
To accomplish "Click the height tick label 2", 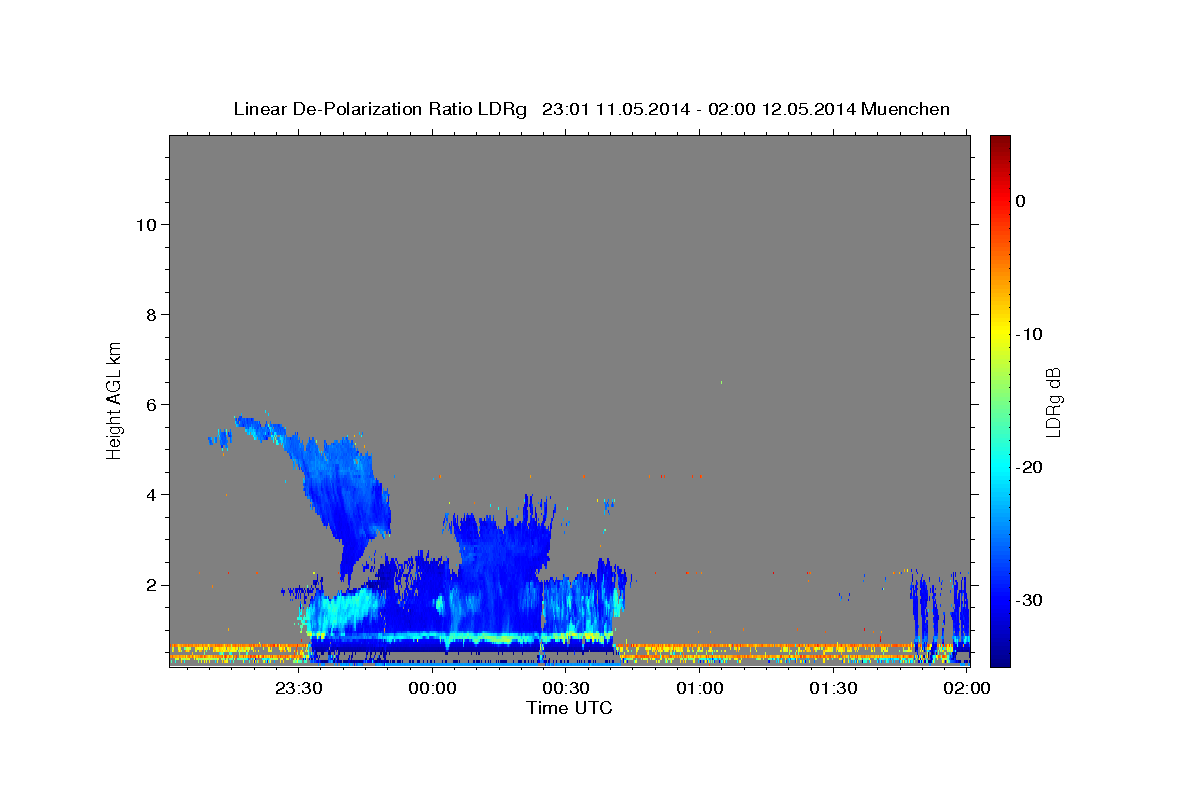I will (x=150, y=585).
